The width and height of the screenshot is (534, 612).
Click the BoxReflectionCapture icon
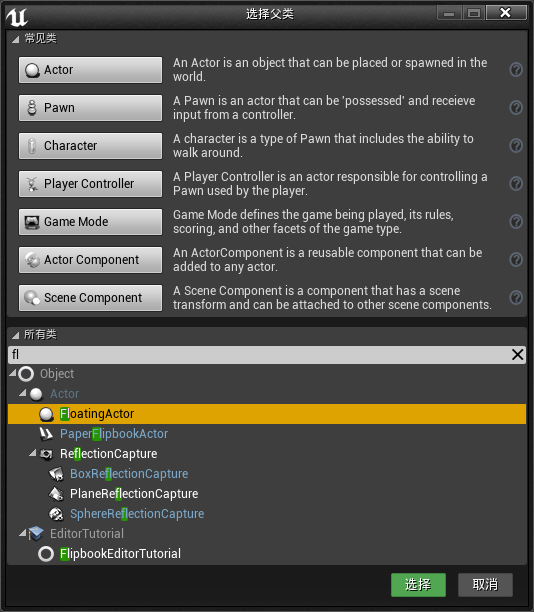click(56, 474)
